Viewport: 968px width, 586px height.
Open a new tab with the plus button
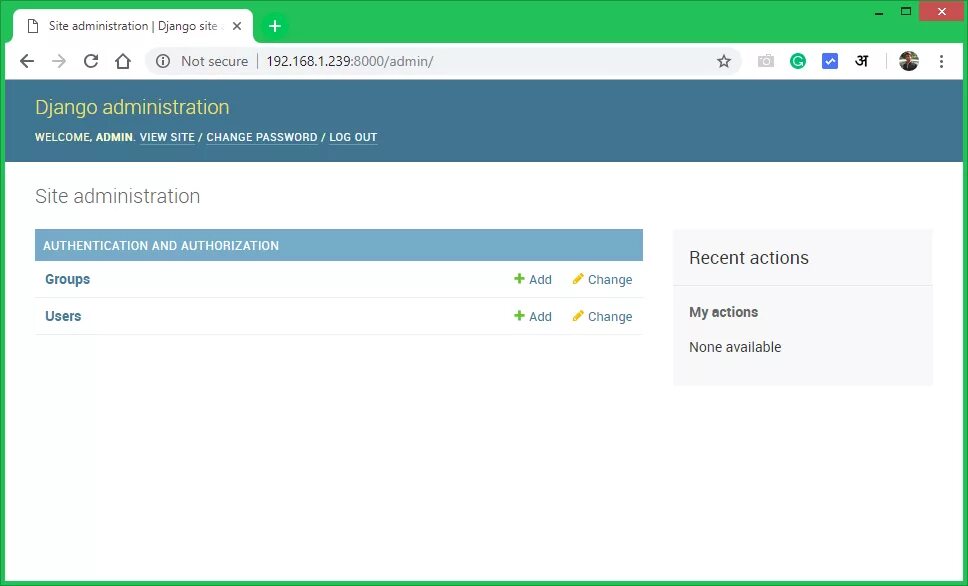(x=275, y=26)
